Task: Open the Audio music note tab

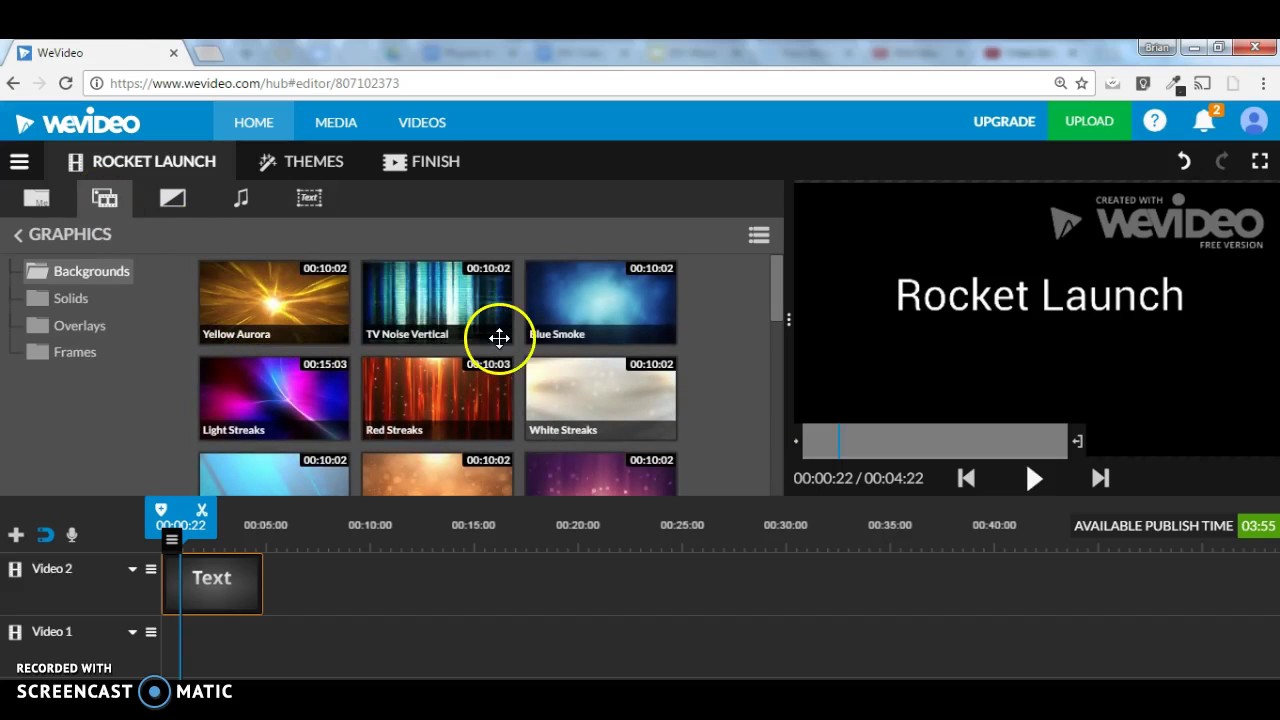Action: 241,198
